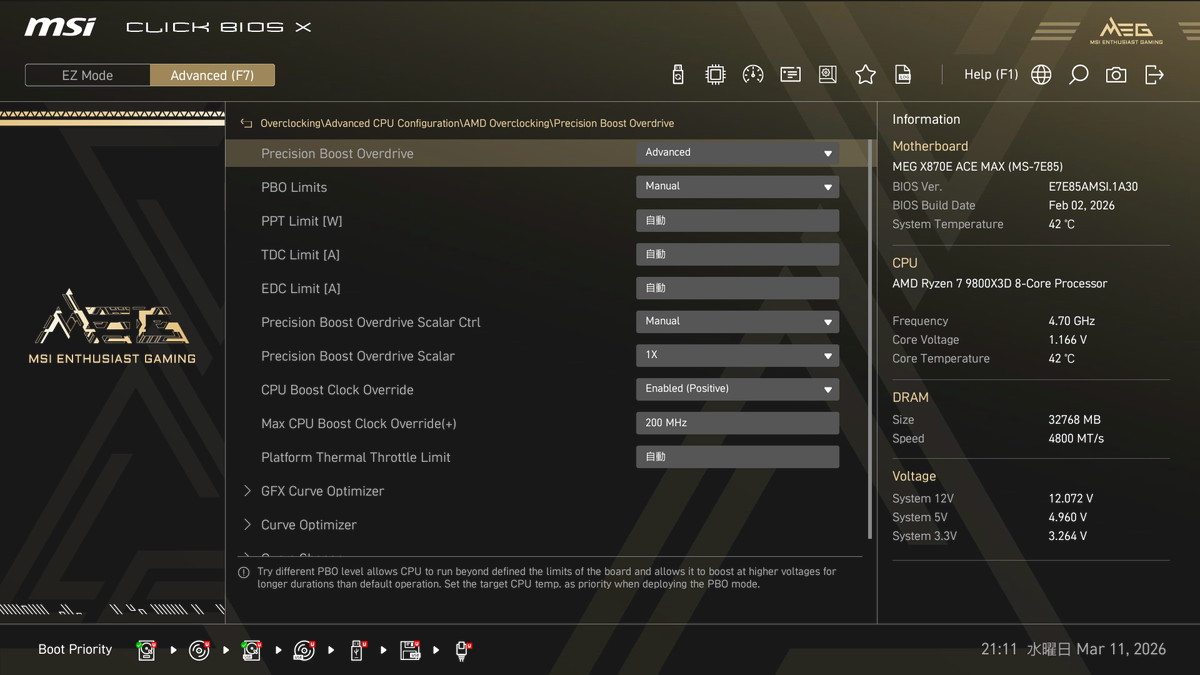Click the globe language icon
The image size is (1200, 675).
click(1041, 75)
